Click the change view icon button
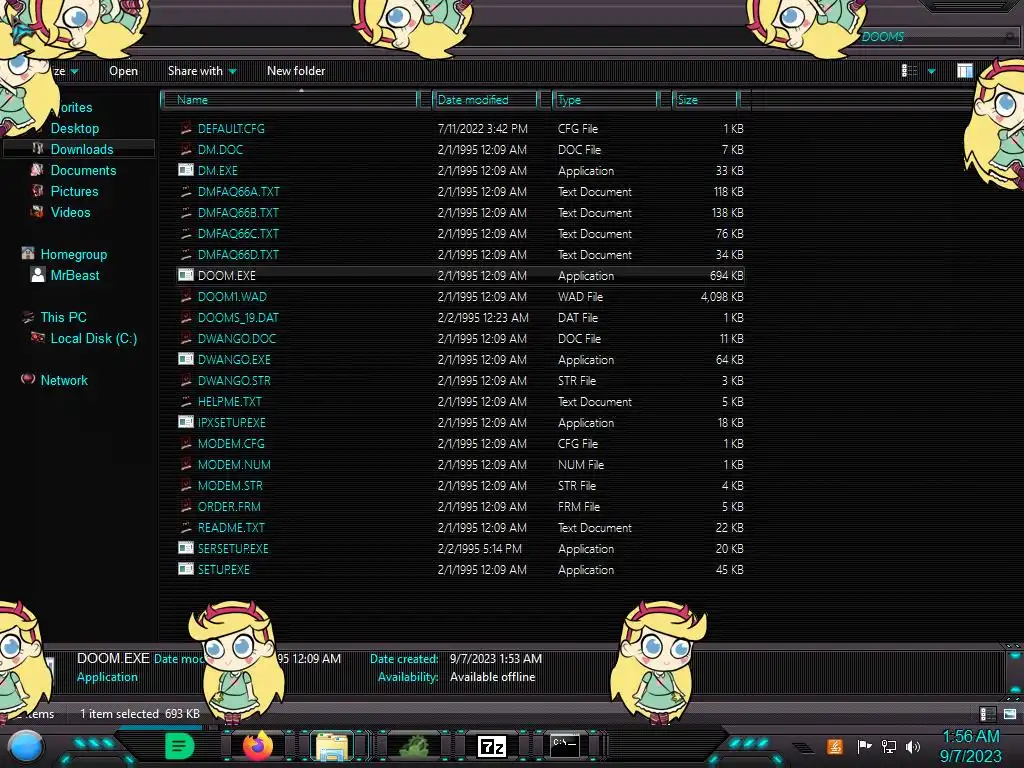Screen dimensions: 1024x768 pos(909,71)
